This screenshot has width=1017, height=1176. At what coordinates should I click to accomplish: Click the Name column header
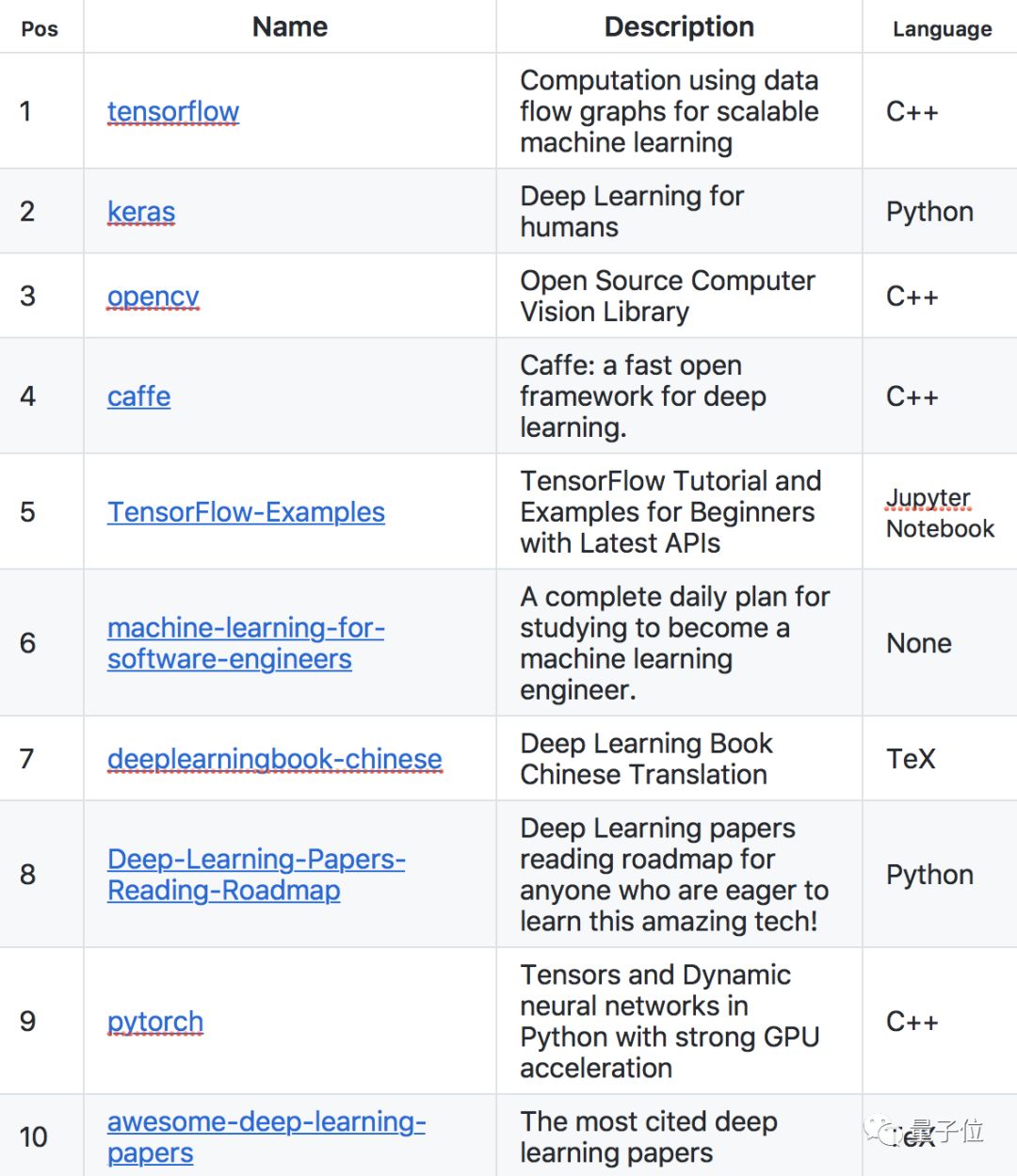(x=290, y=27)
